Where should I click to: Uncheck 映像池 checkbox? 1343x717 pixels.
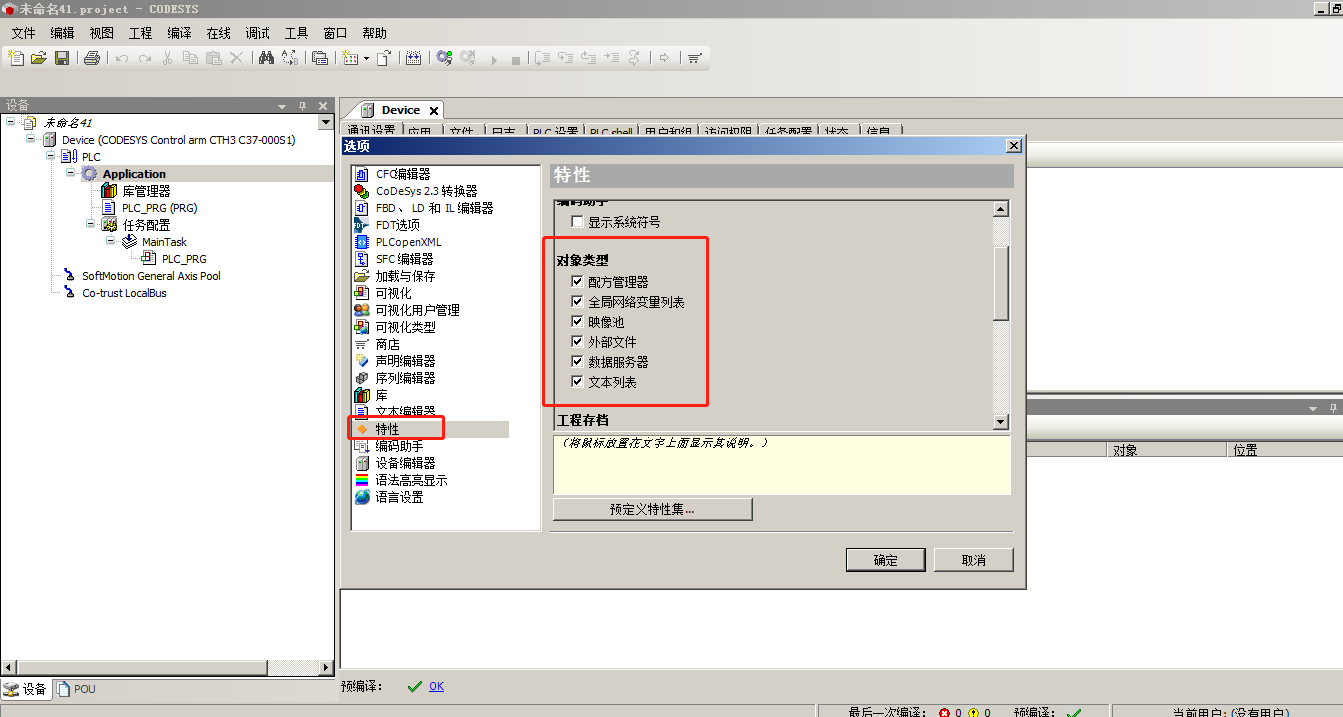(x=577, y=321)
